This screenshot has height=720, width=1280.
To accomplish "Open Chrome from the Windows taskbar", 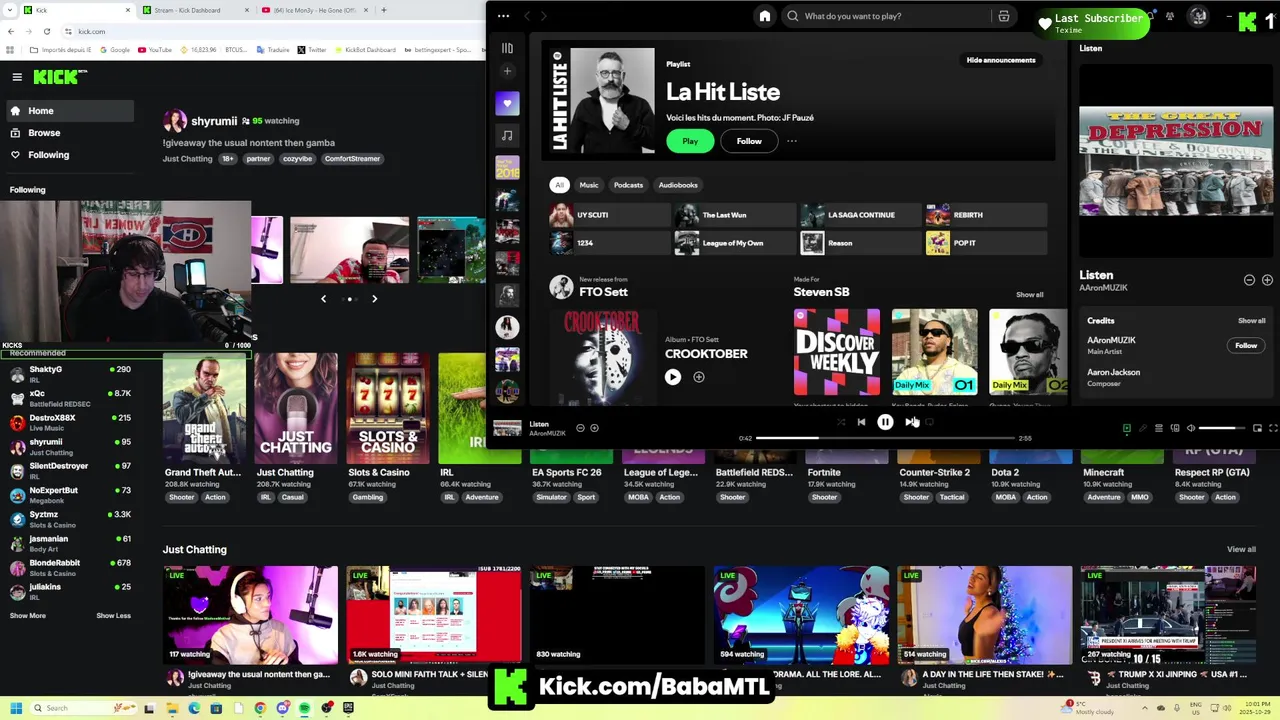I will pyautogui.click(x=259, y=708).
